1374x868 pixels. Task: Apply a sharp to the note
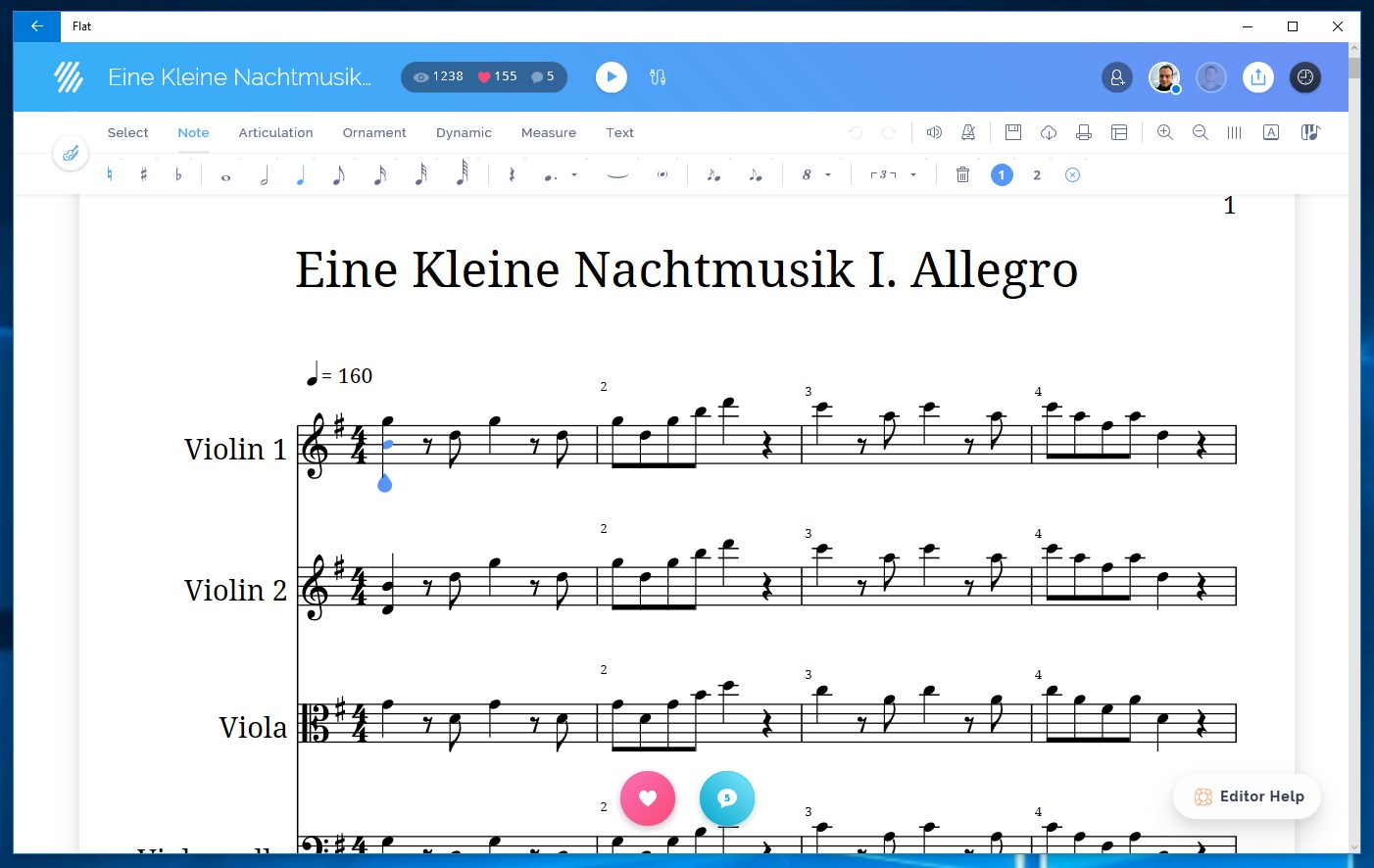pyautogui.click(x=145, y=174)
